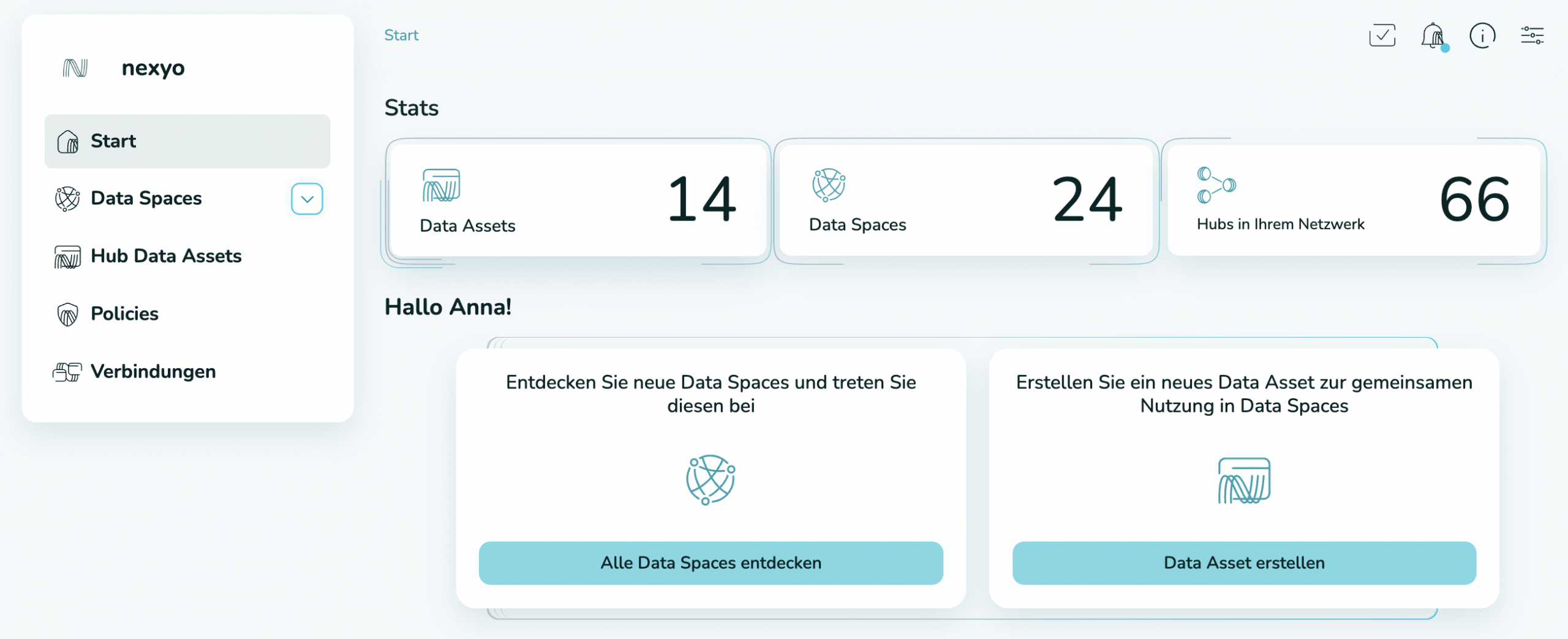Click the Data Spaces globe icon
The width and height of the screenshot is (1568, 639).
[66, 198]
